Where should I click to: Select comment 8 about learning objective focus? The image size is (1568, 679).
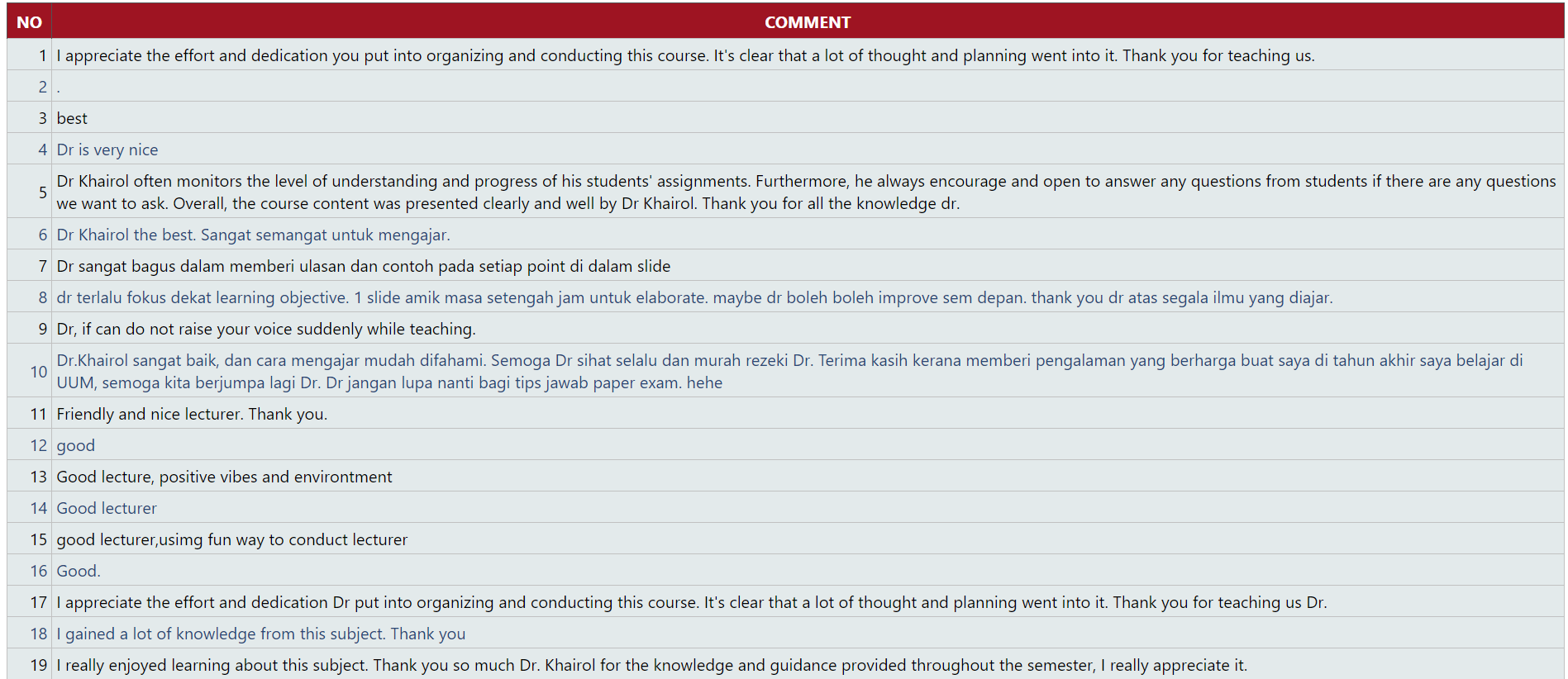point(693,297)
